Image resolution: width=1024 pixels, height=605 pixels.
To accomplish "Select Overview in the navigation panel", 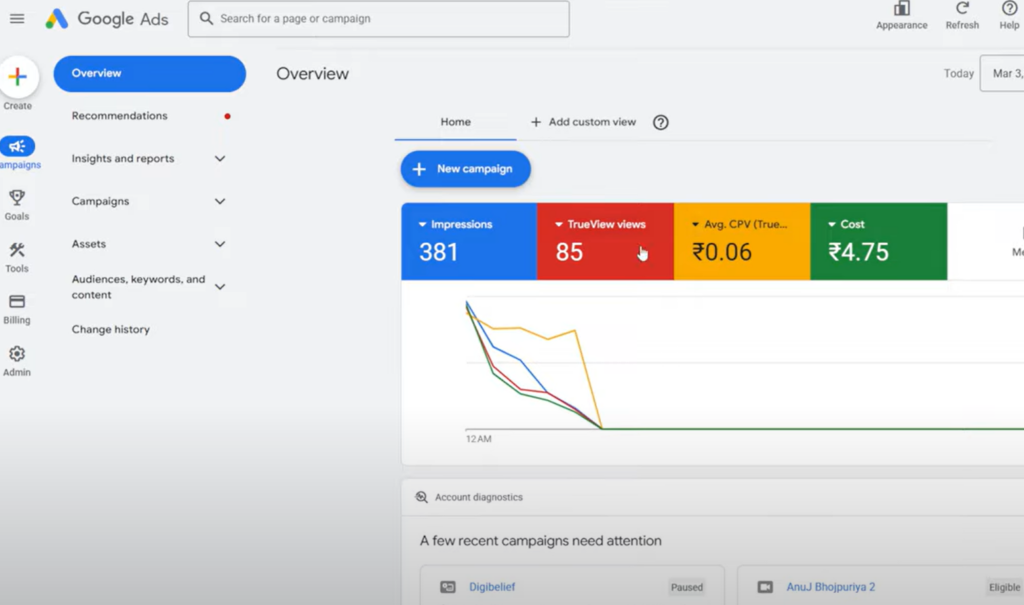I will point(150,73).
